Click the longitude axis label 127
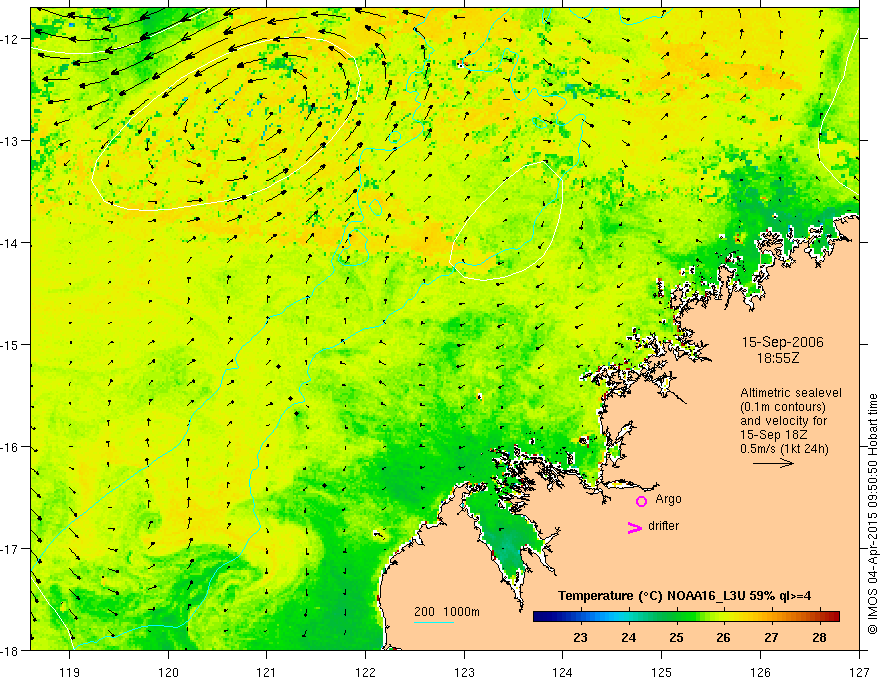 coord(859,672)
